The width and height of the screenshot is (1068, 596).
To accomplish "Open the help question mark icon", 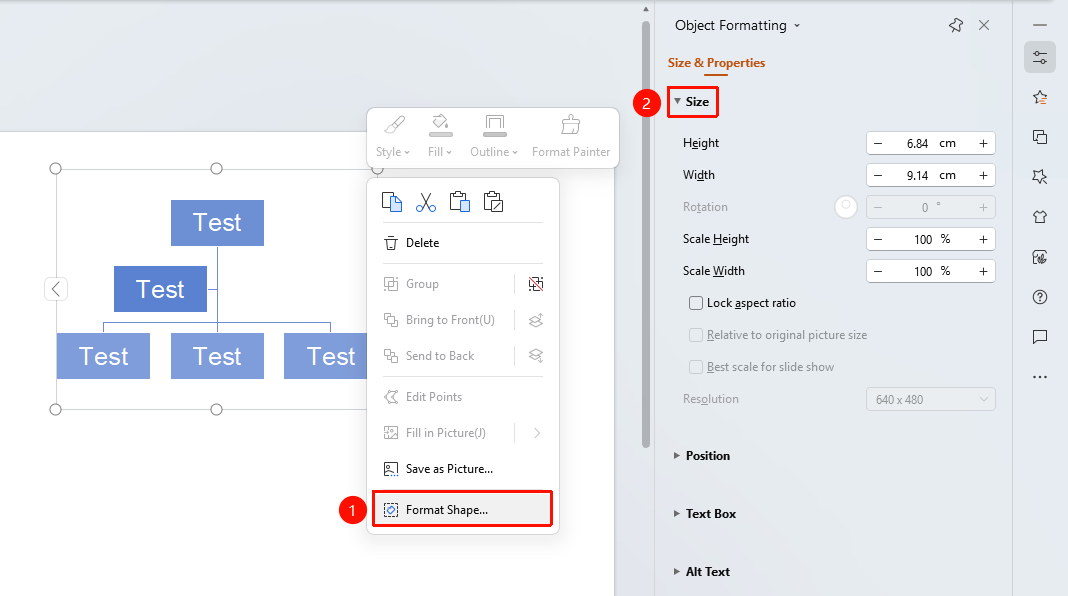I will point(1040,297).
